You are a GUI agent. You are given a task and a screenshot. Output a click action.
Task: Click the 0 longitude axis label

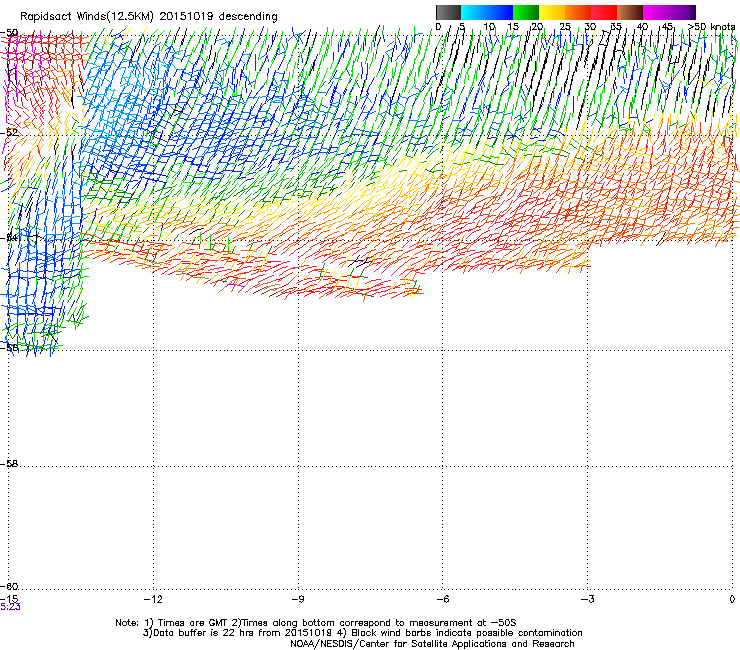732,599
